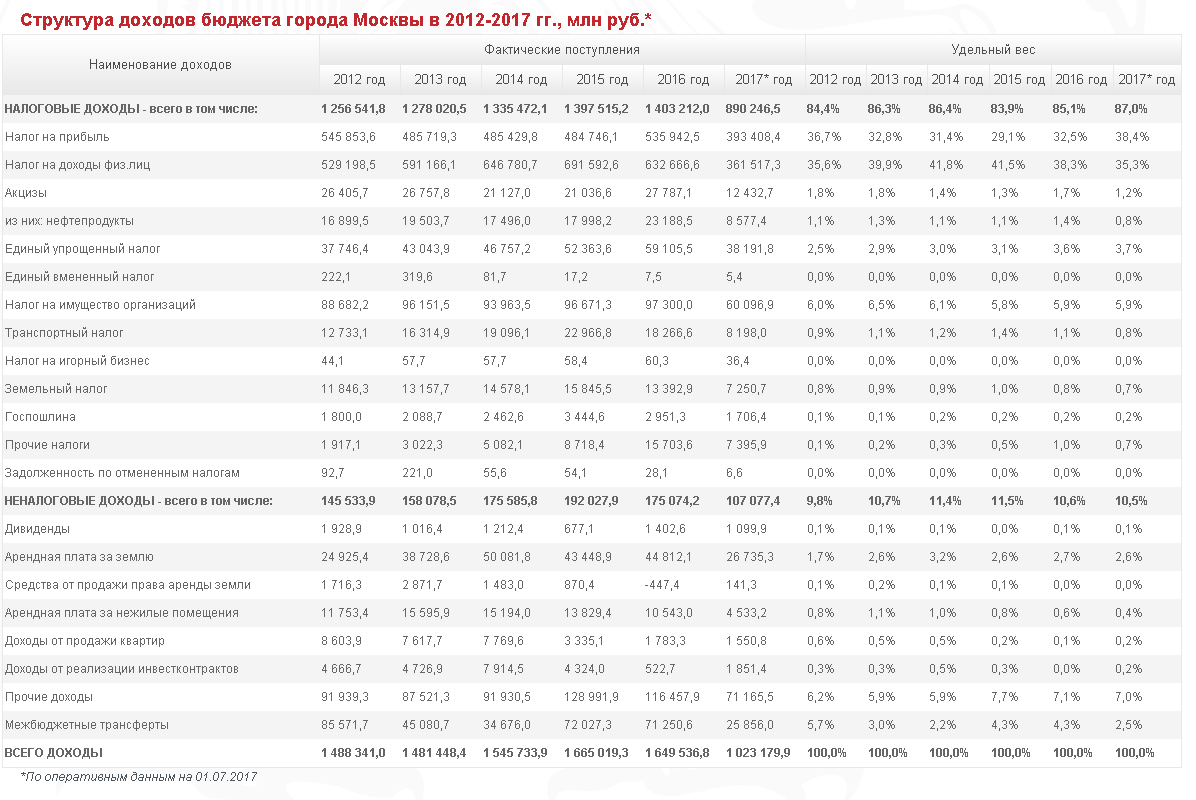Click the 'Транспортный налог' row label
Viewport: 1196px width, 800px height.
[x=64, y=333]
